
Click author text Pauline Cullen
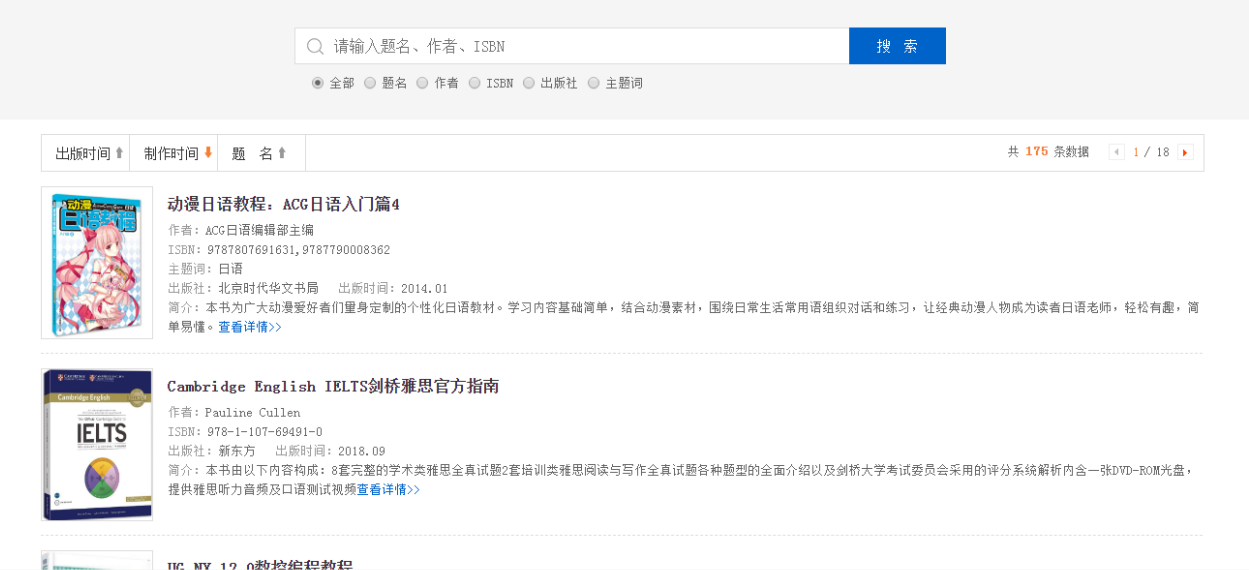[x=252, y=412]
